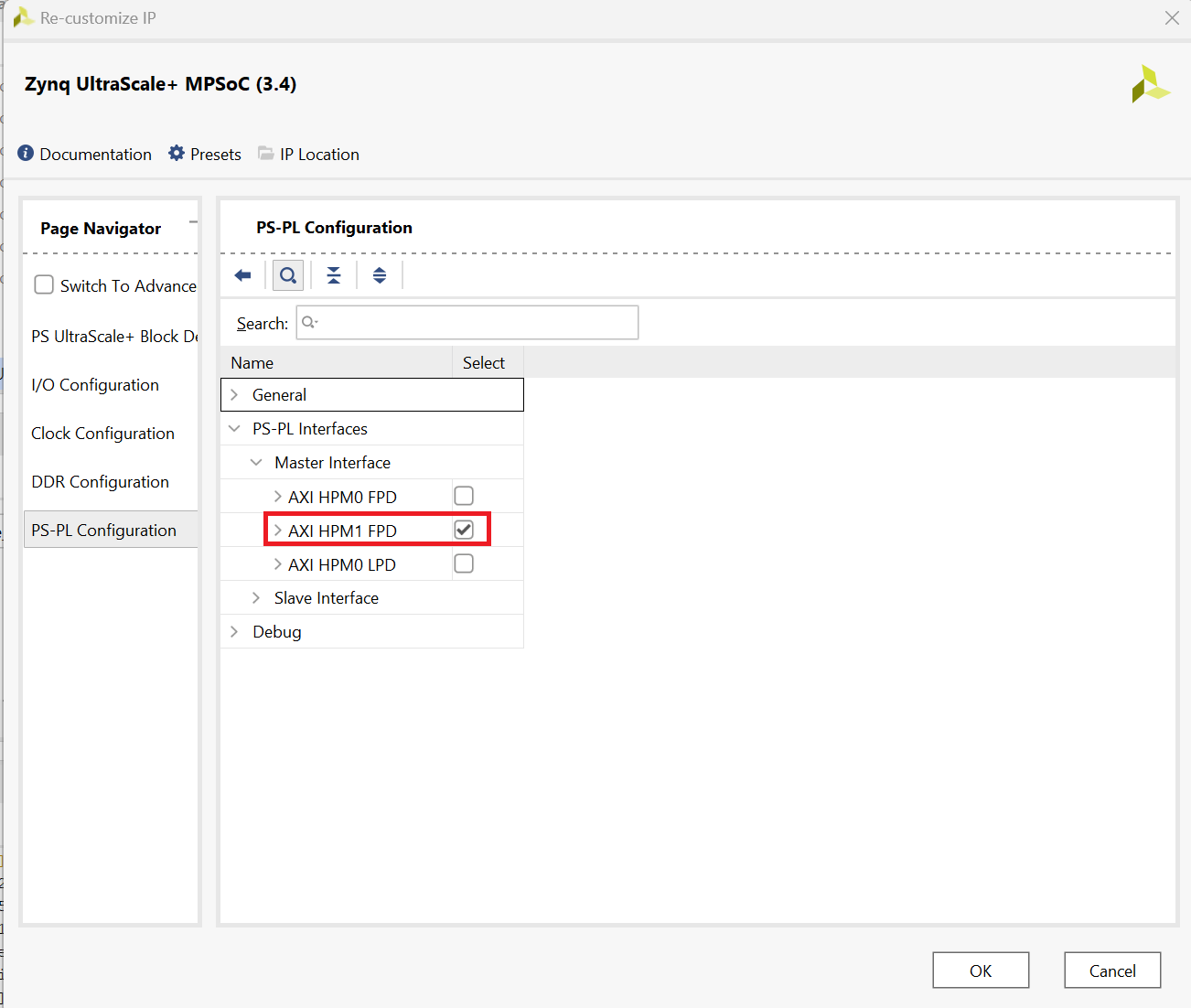1191x1008 pixels.
Task: Go to DDR Configuration page
Action: tap(100, 481)
